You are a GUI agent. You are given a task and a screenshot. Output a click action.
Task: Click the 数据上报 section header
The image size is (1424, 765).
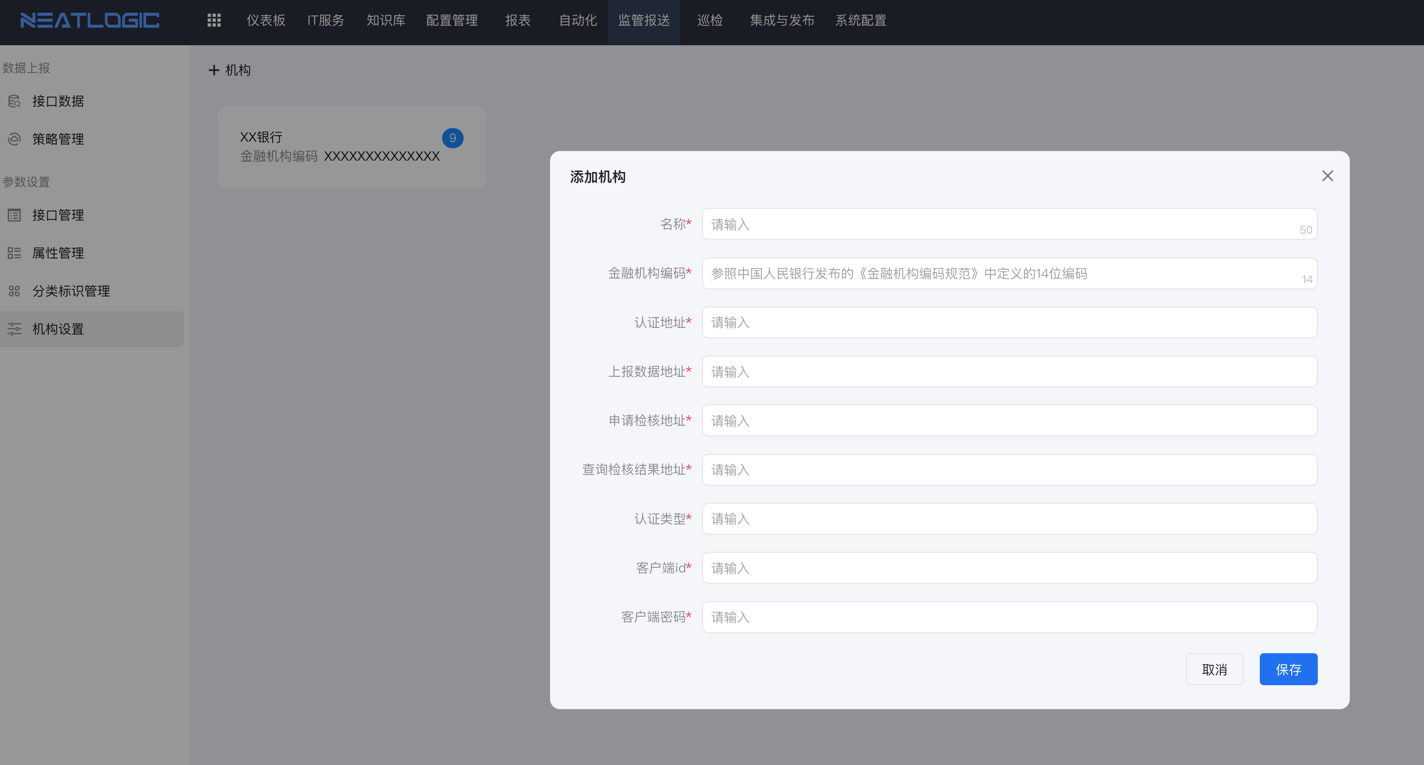point(26,68)
